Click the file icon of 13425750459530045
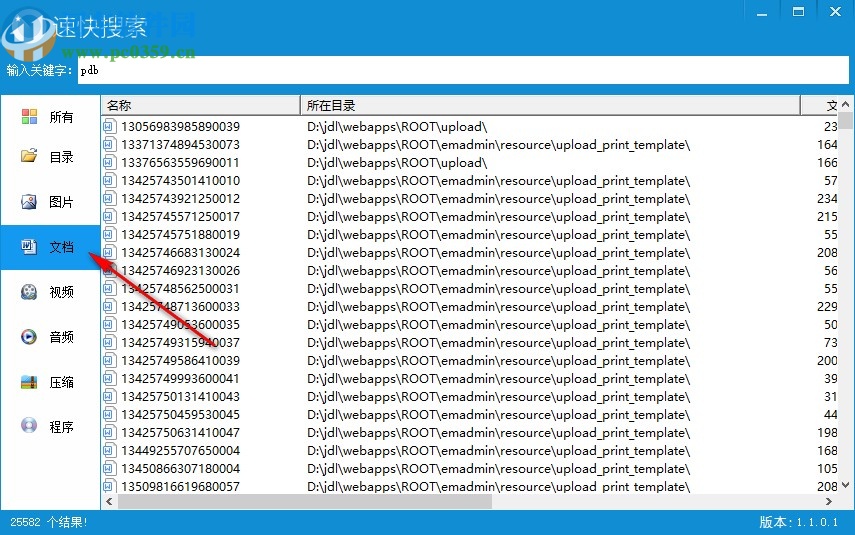 point(109,414)
